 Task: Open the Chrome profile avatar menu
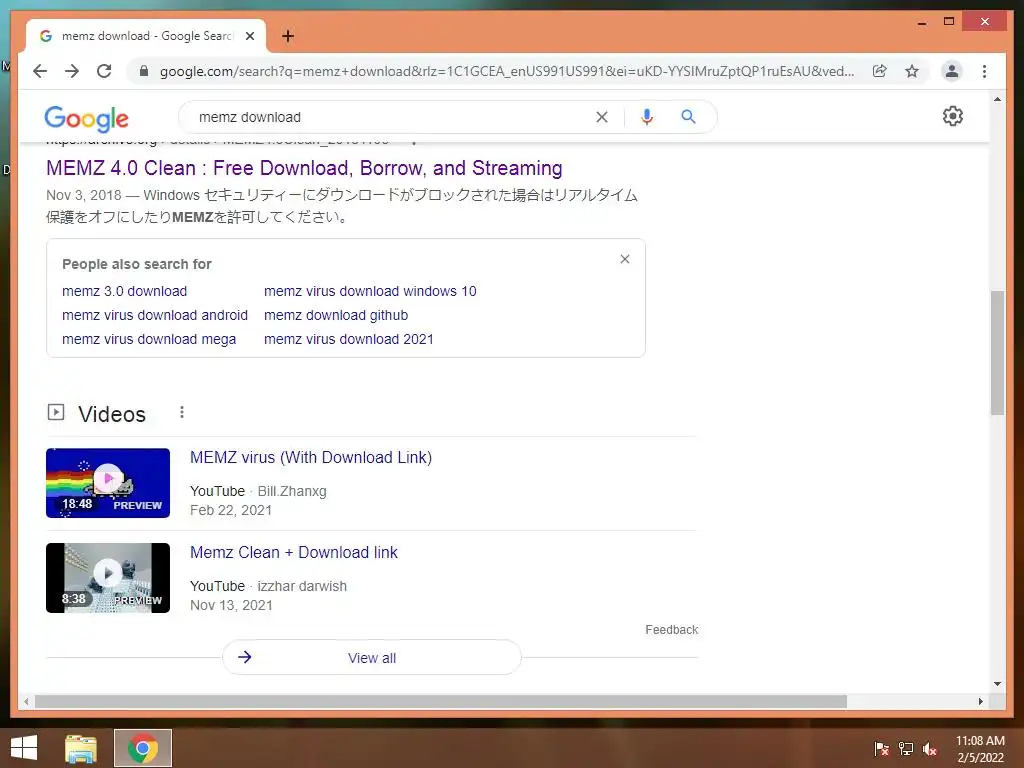click(952, 71)
